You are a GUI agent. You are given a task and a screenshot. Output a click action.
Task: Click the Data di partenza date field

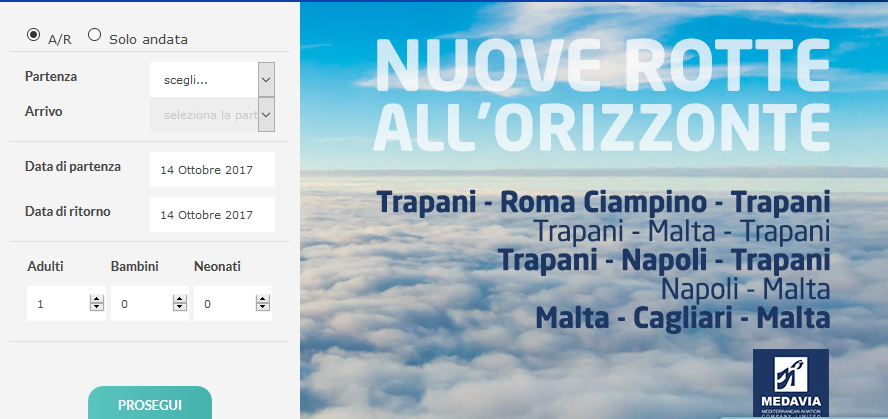pyautogui.click(x=212, y=170)
